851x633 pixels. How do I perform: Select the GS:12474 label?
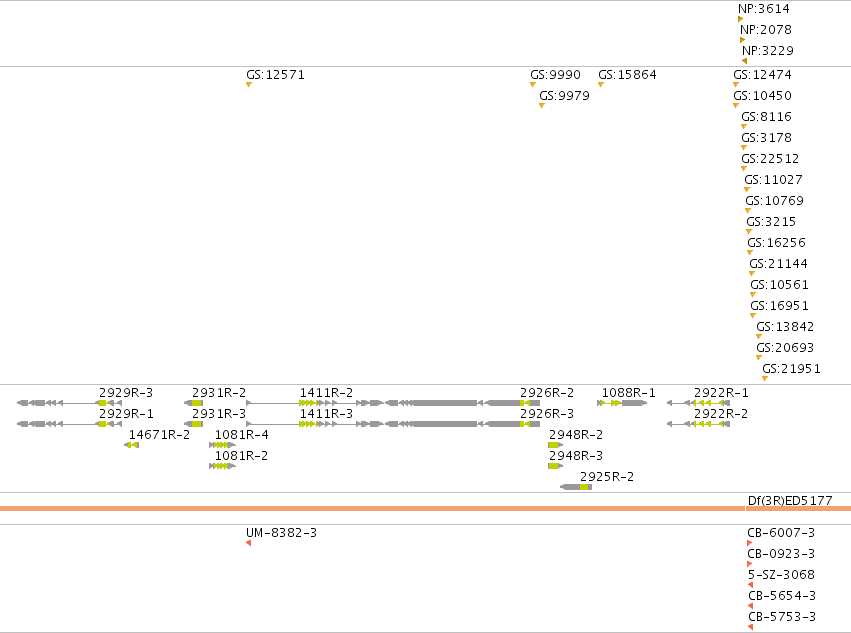763,75
